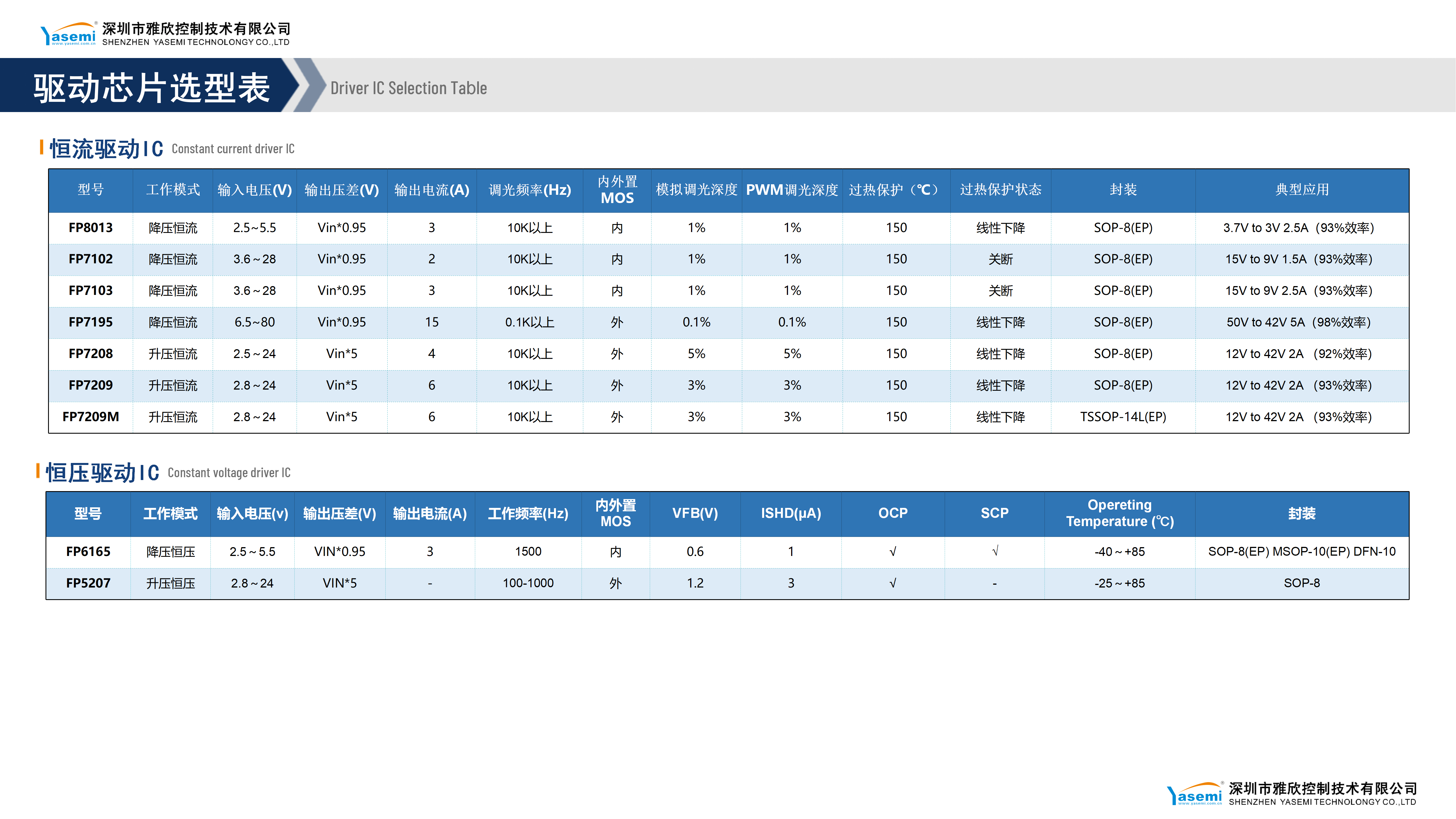Click the 调光频率(Hz) column header
The height and width of the screenshot is (819, 1456).
pos(530,190)
